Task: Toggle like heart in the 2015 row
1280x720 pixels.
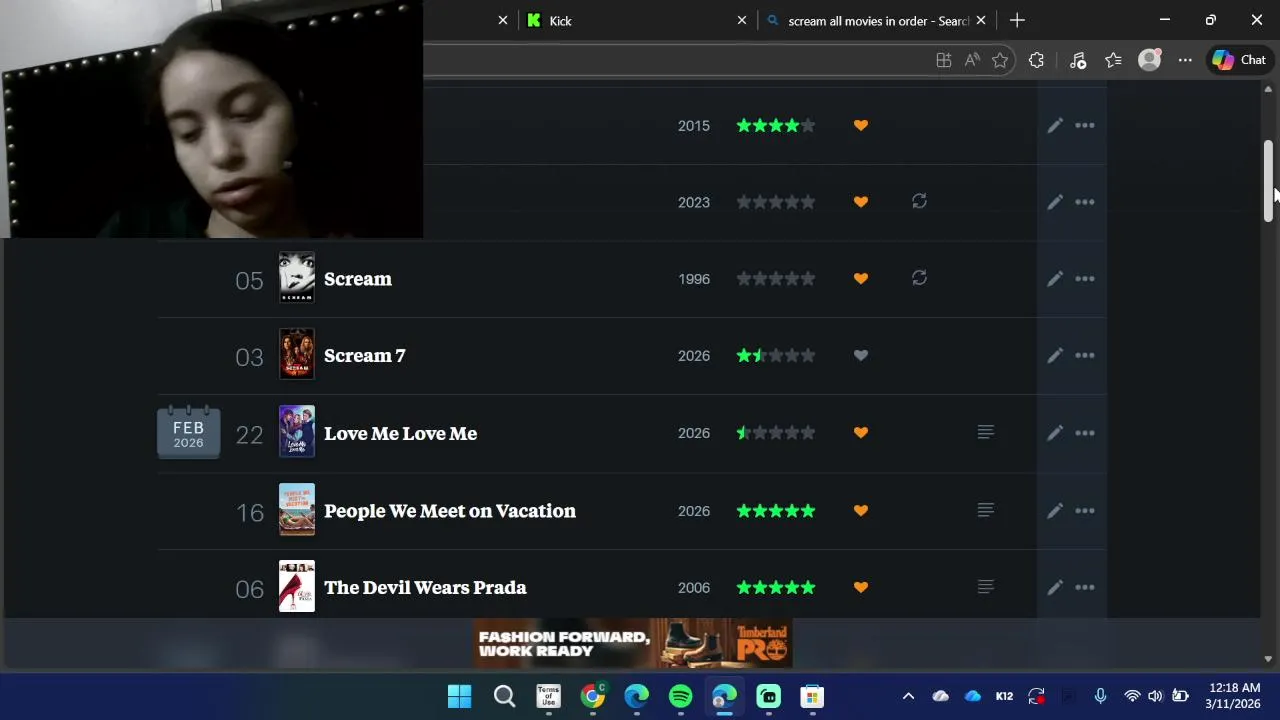Action: pyautogui.click(x=861, y=125)
